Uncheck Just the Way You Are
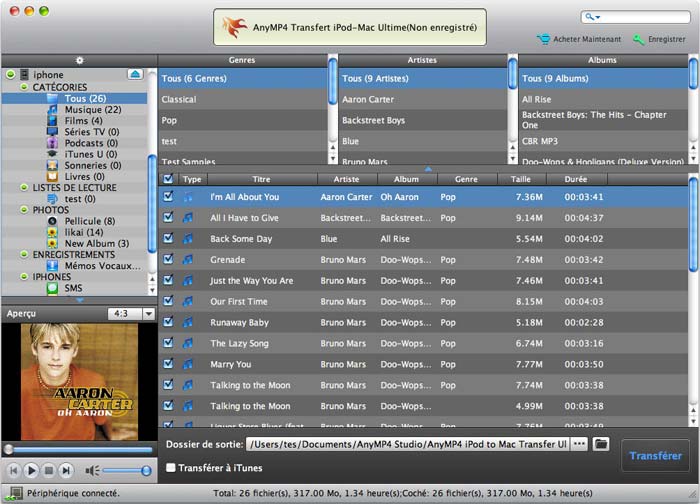The image size is (700, 504). pos(168,280)
